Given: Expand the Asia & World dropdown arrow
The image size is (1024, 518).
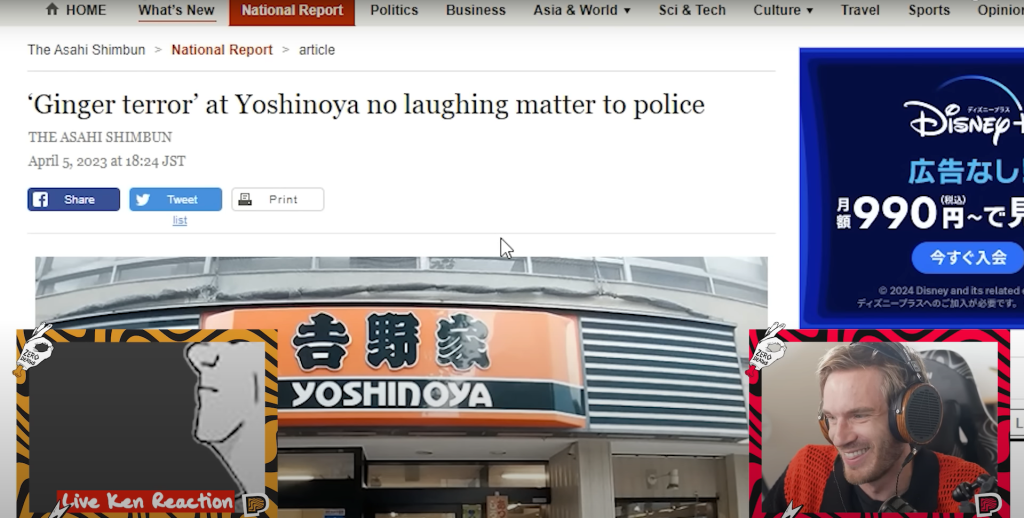Looking at the screenshot, I should 627,10.
